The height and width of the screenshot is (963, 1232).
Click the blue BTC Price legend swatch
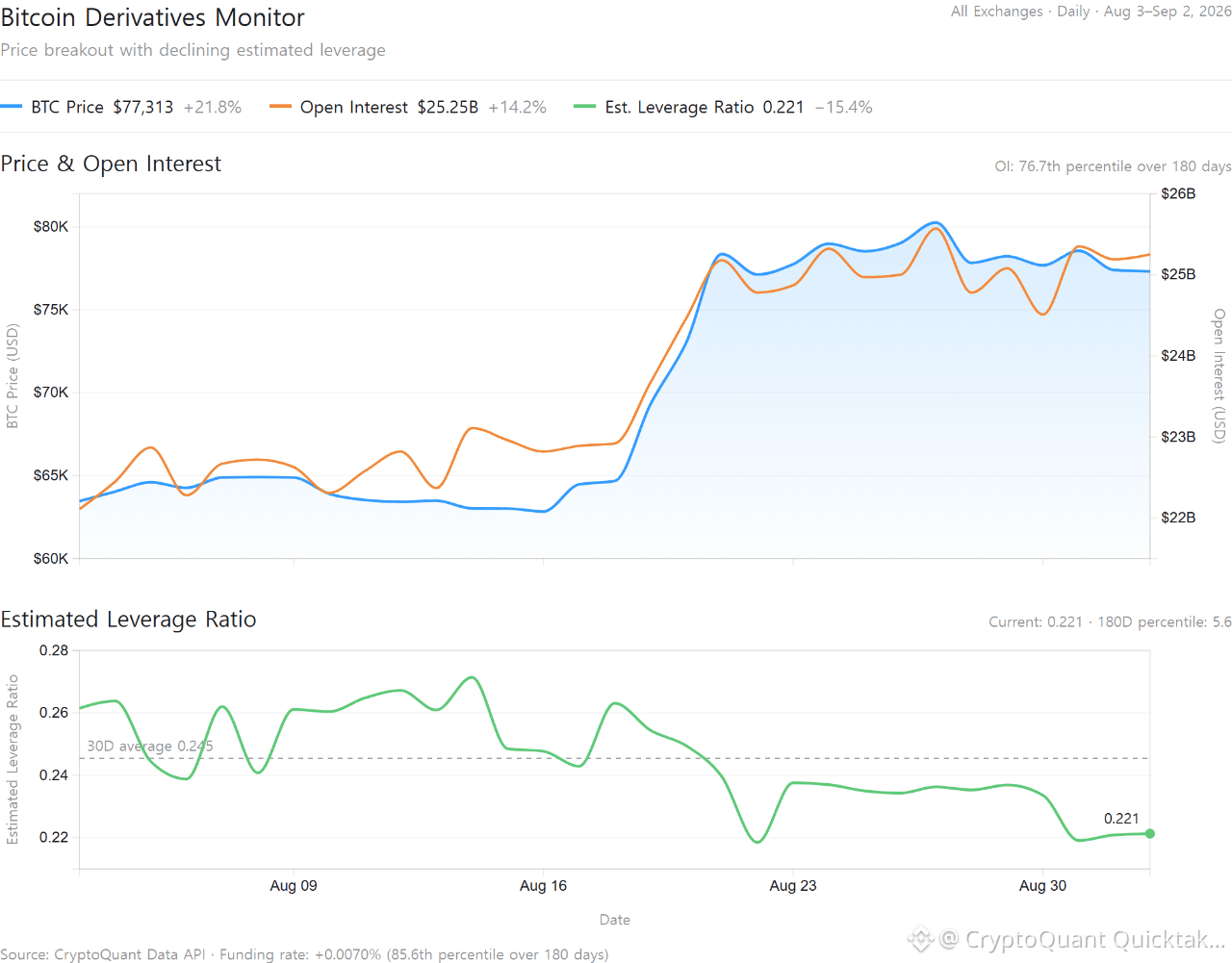(x=12, y=107)
